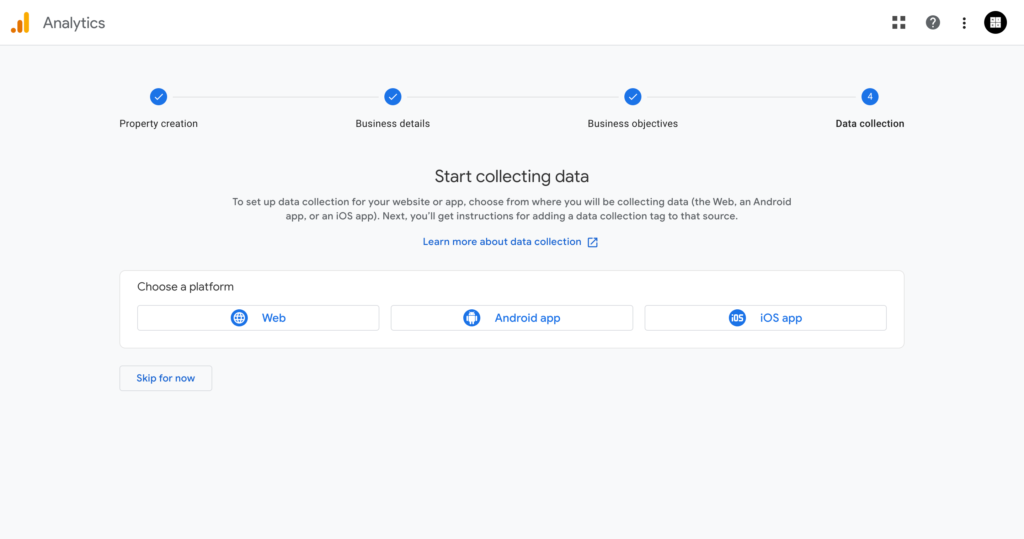Viewport: 1024px width, 539px height.
Task: Choose the iOS app platform button
Action: (x=765, y=318)
